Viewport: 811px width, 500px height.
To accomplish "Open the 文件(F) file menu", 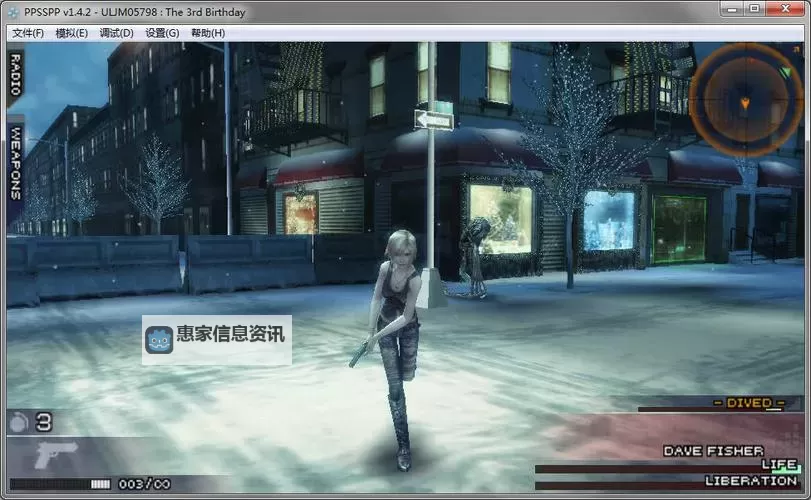I will click(x=28, y=33).
